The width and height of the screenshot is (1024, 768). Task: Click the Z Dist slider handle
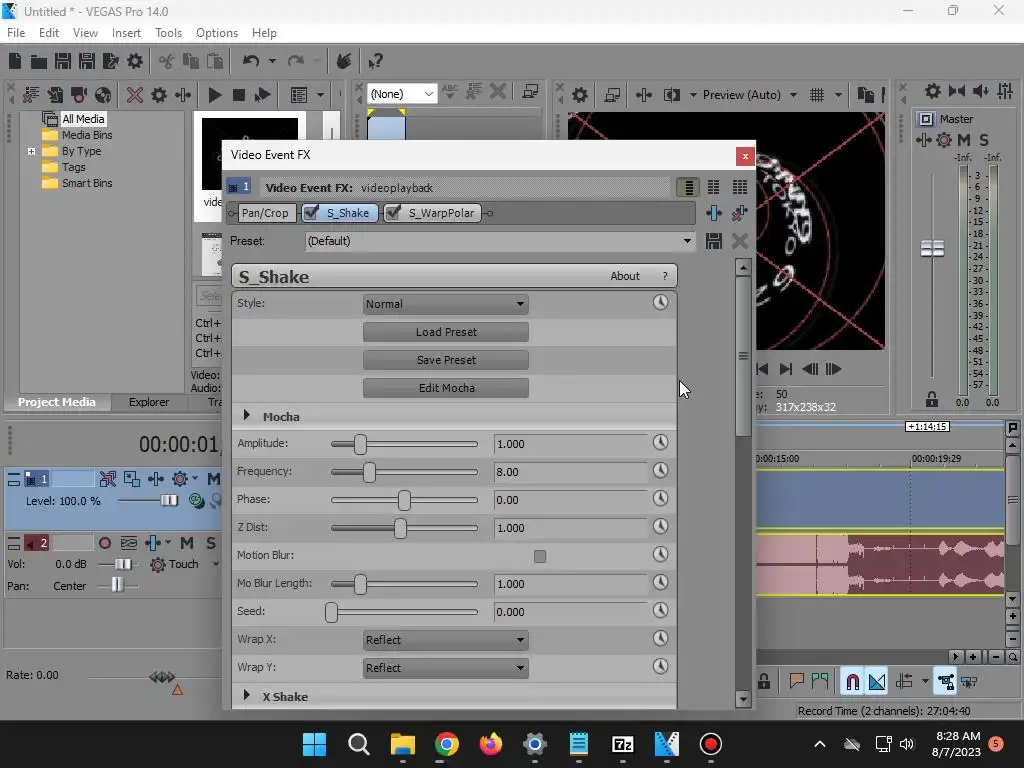(x=400, y=528)
